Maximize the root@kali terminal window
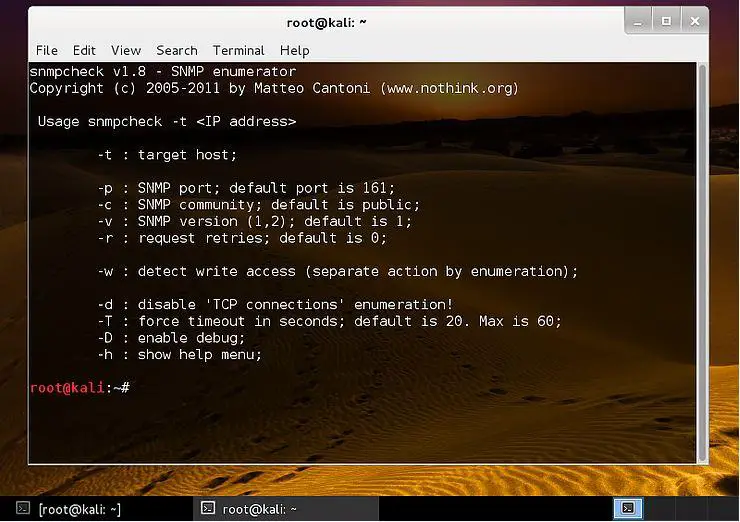The height and width of the screenshot is (522, 740). [x=666, y=21]
